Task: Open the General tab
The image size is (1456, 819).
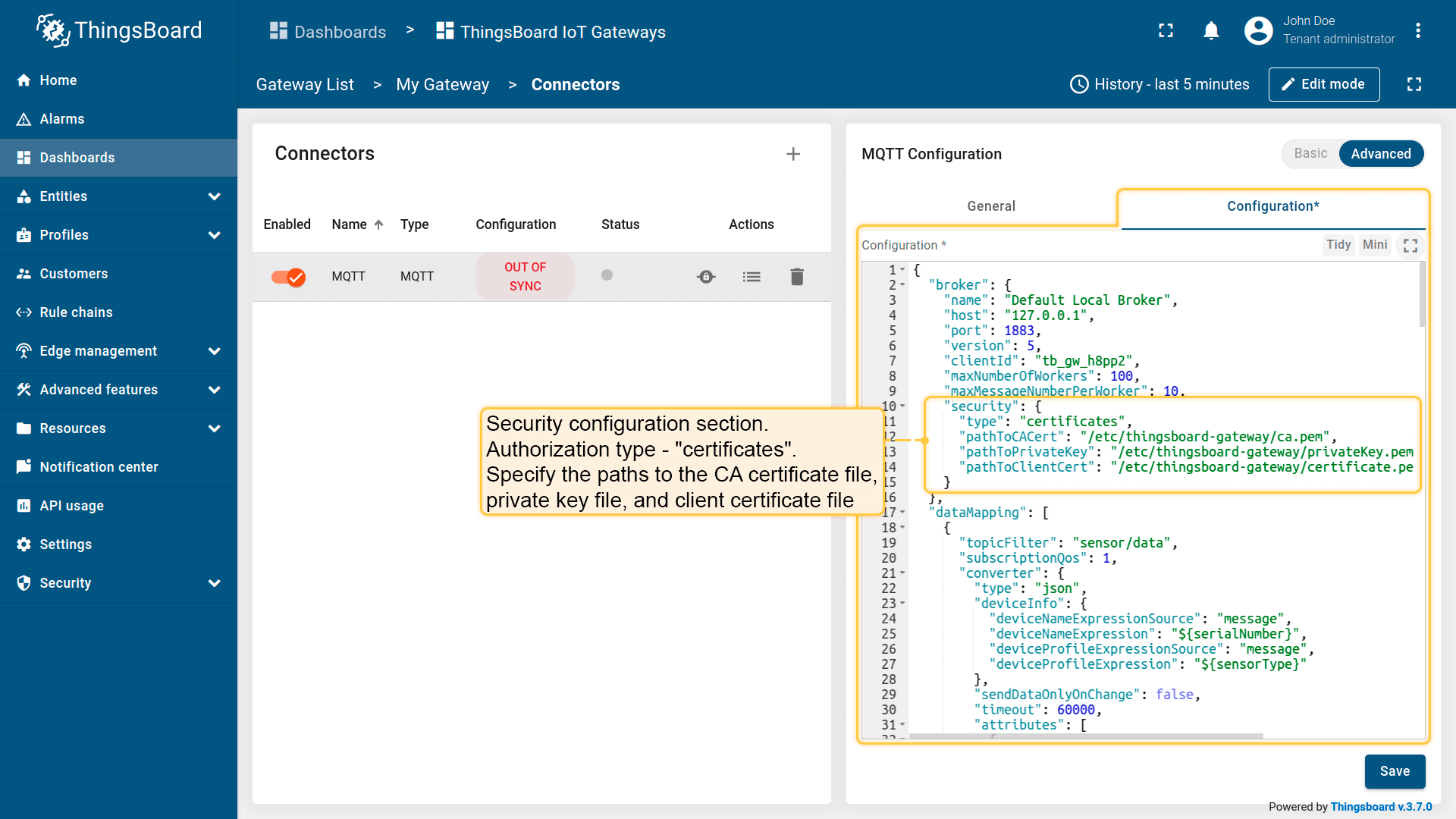Action: click(990, 206)
